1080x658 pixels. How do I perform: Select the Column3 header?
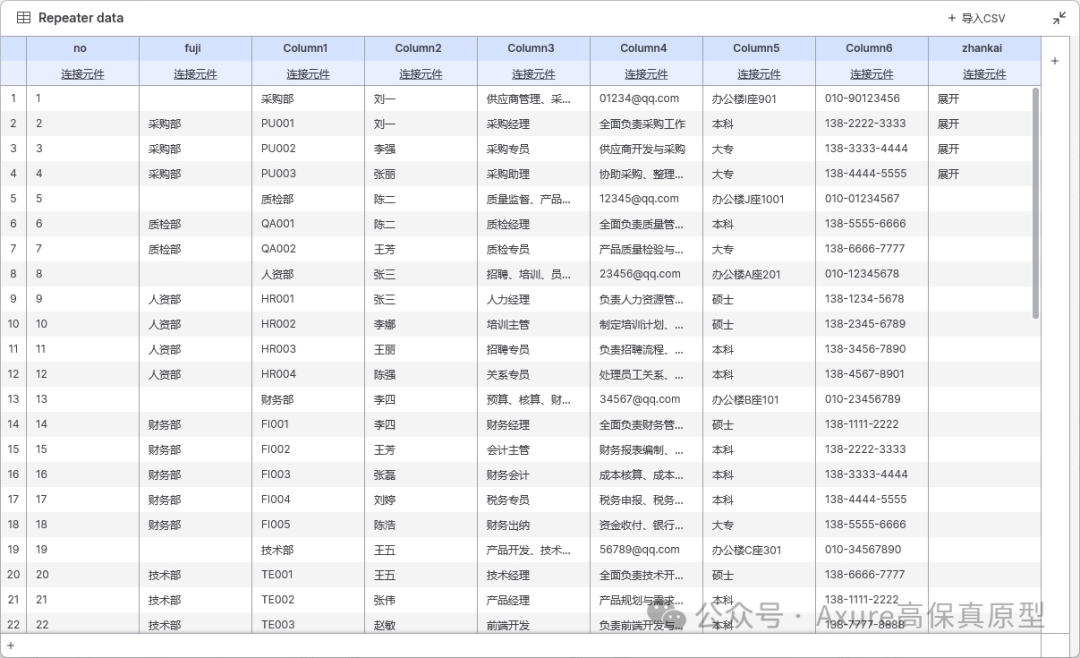[534, 48]
